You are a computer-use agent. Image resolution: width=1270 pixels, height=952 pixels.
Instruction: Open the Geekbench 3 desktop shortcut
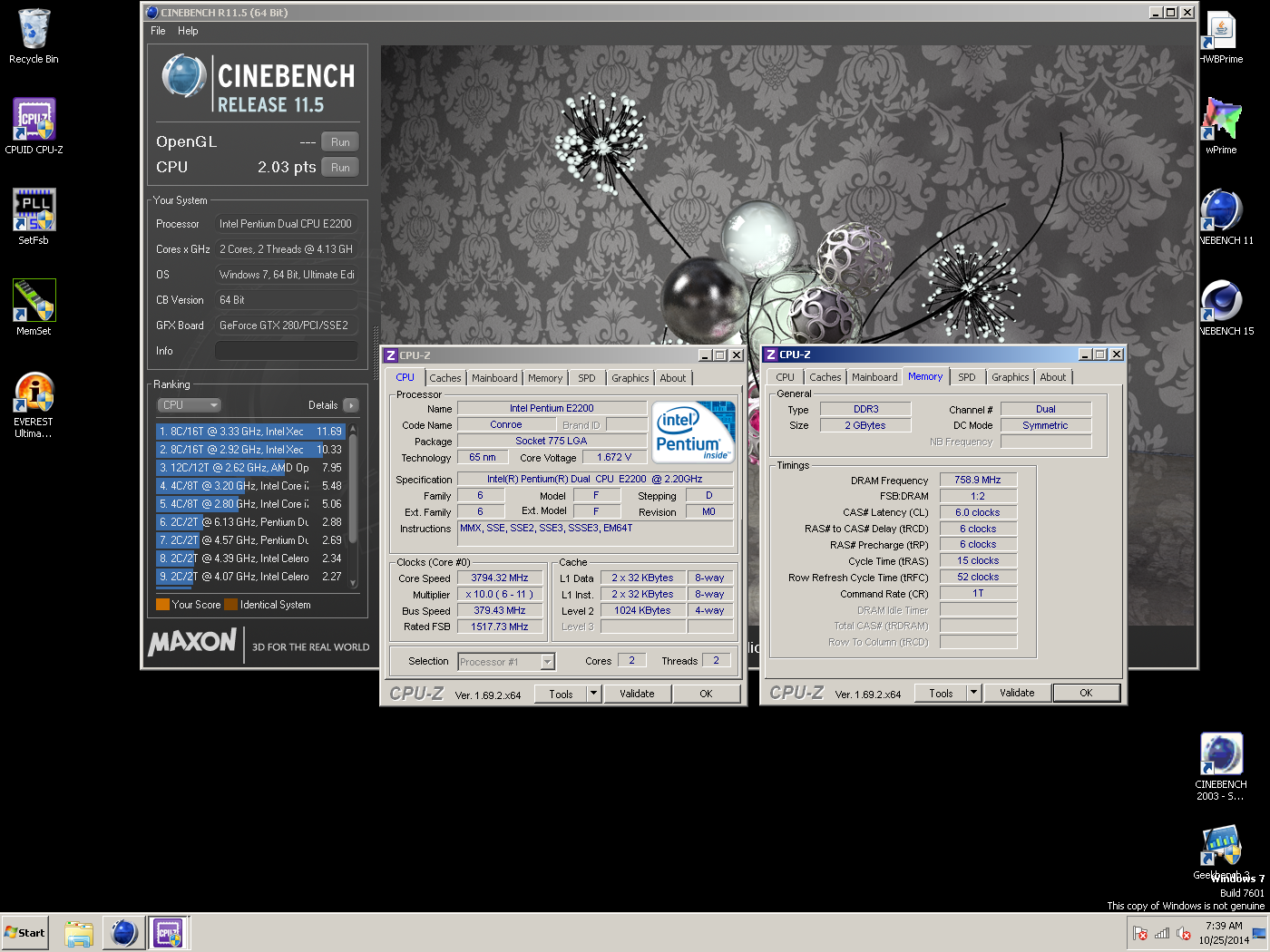1221,852
